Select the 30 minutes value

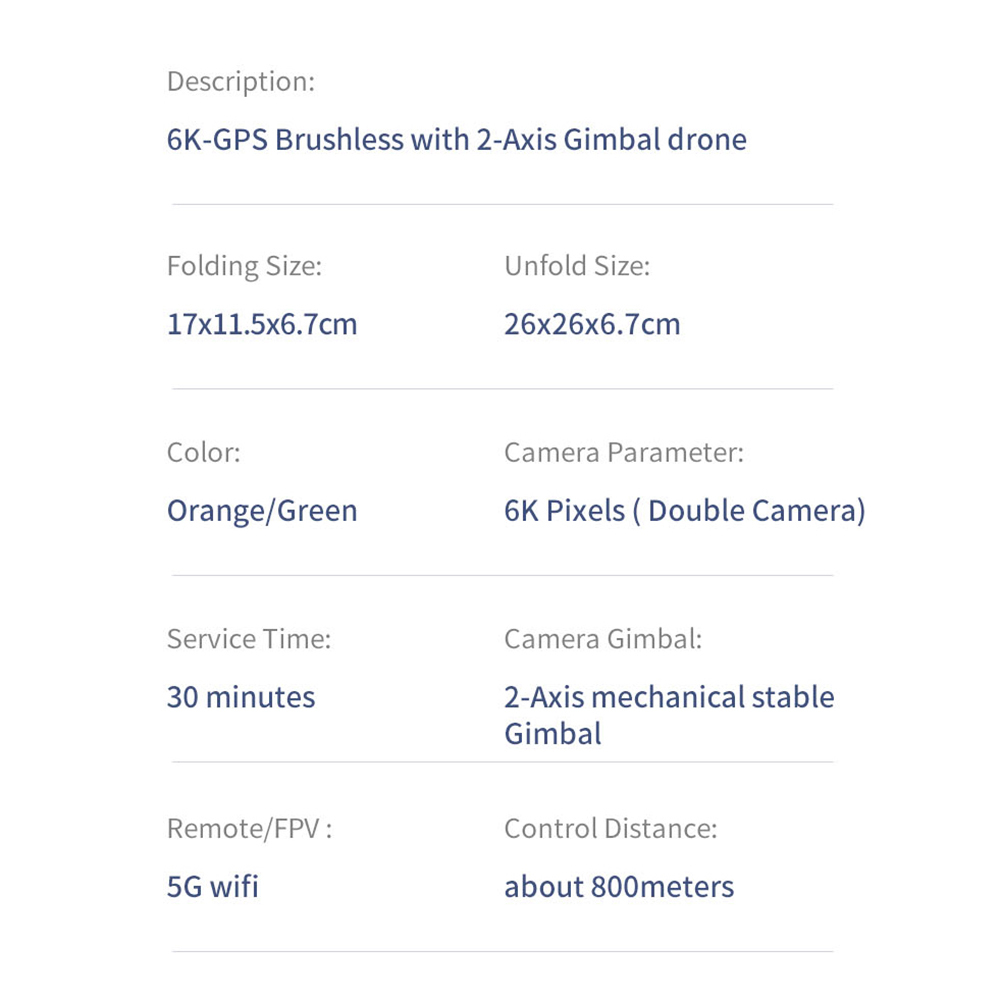[x=241, y=697]
